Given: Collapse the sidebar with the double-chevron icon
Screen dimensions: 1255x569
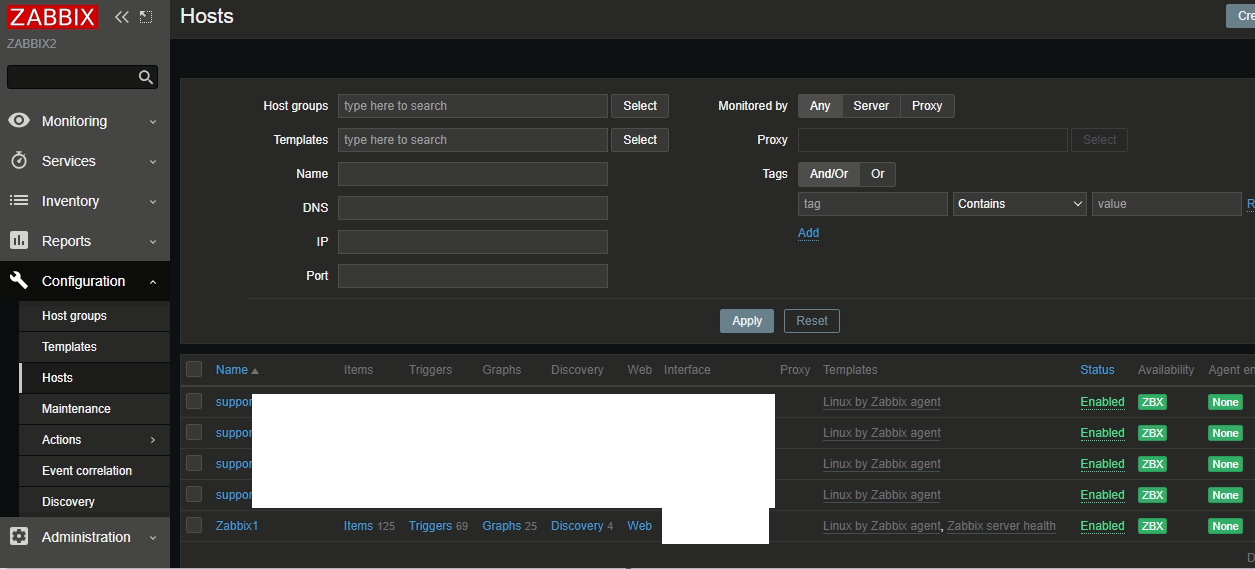Looking at the screenshot, I should (122, 17).
